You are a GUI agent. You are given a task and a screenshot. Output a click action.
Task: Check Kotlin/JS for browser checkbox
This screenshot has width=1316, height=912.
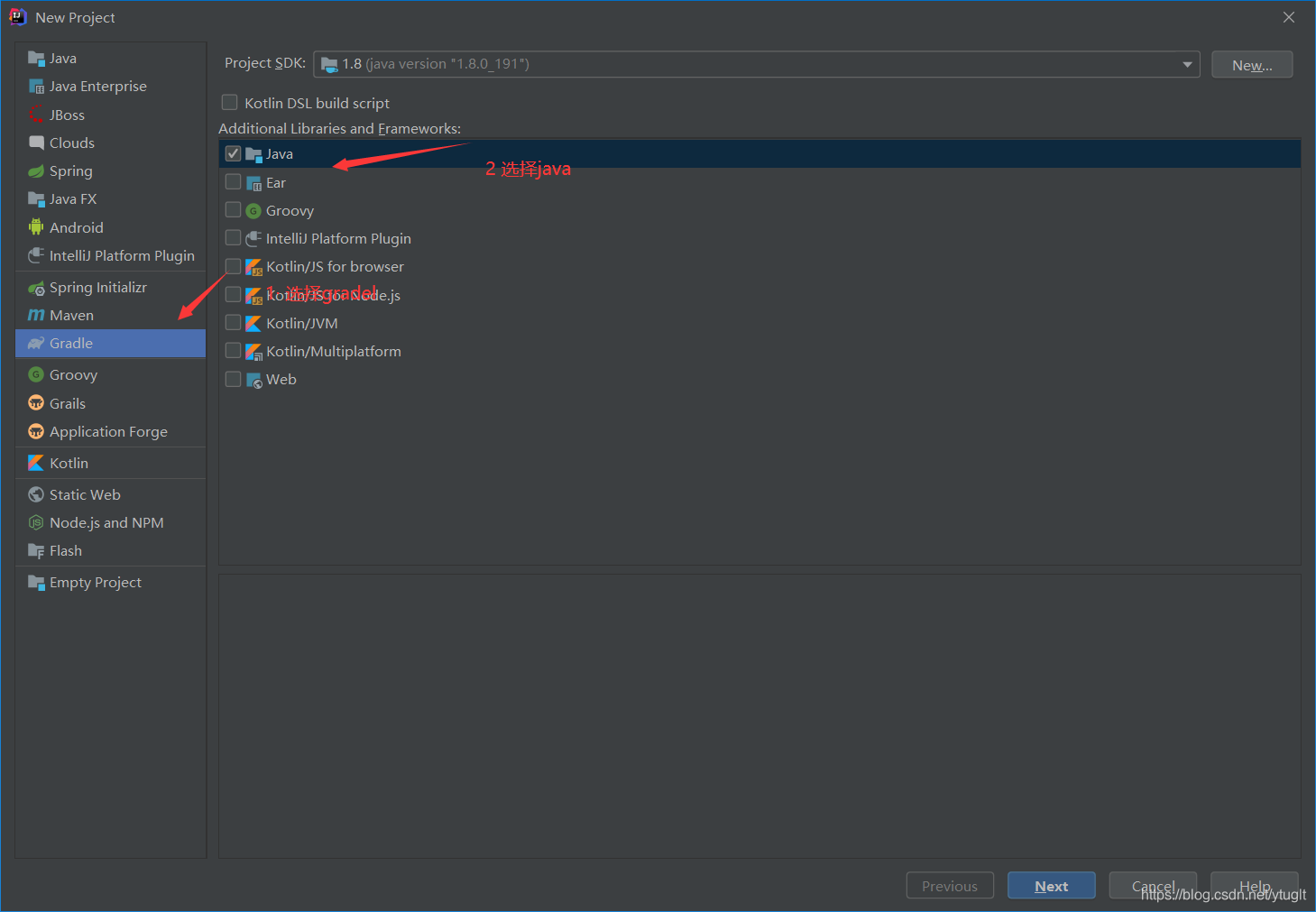click(233, 266)
